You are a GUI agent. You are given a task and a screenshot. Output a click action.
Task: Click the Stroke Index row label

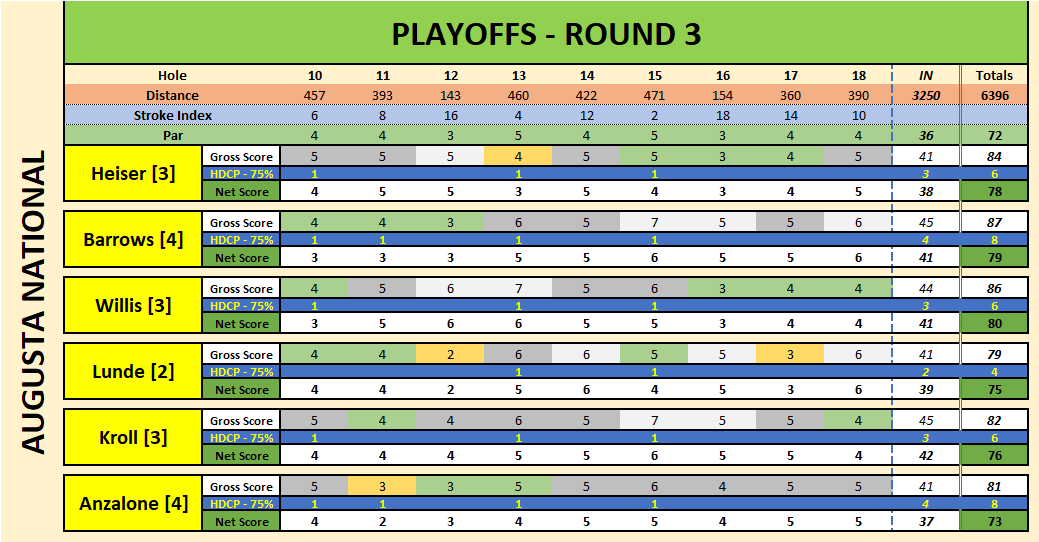[x=172, y=115]
